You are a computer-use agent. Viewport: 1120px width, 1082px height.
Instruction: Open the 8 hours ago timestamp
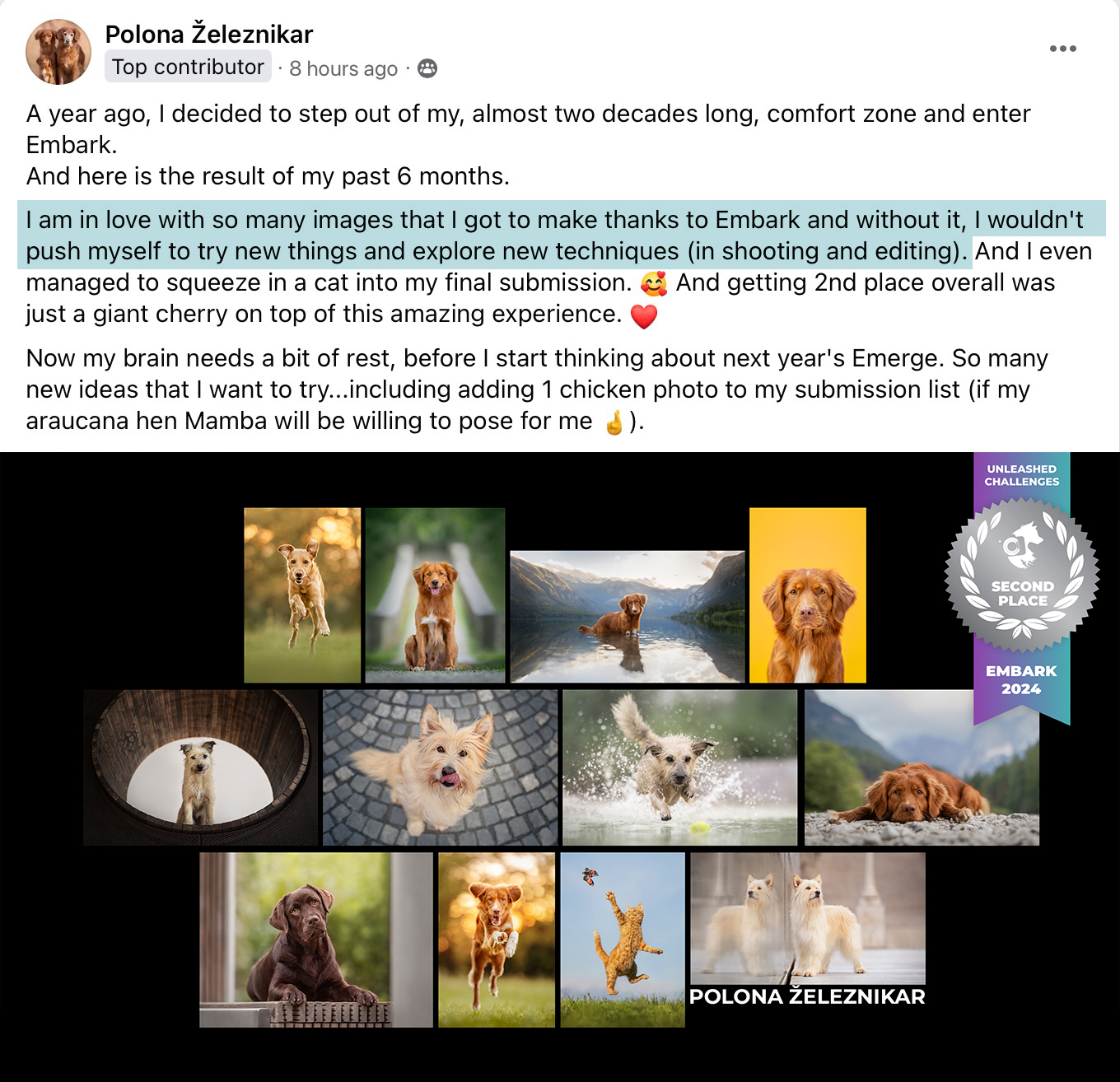pos(343,68)
